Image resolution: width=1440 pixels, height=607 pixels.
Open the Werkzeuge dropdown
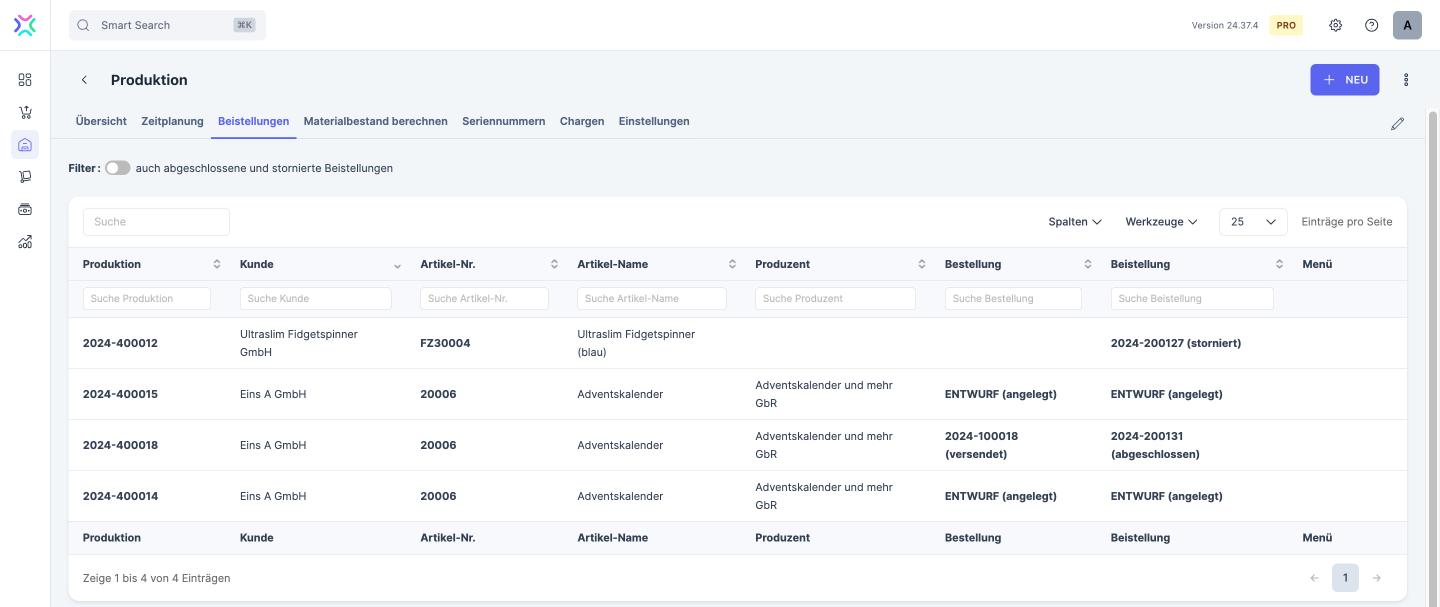[x=1161, y=222]
